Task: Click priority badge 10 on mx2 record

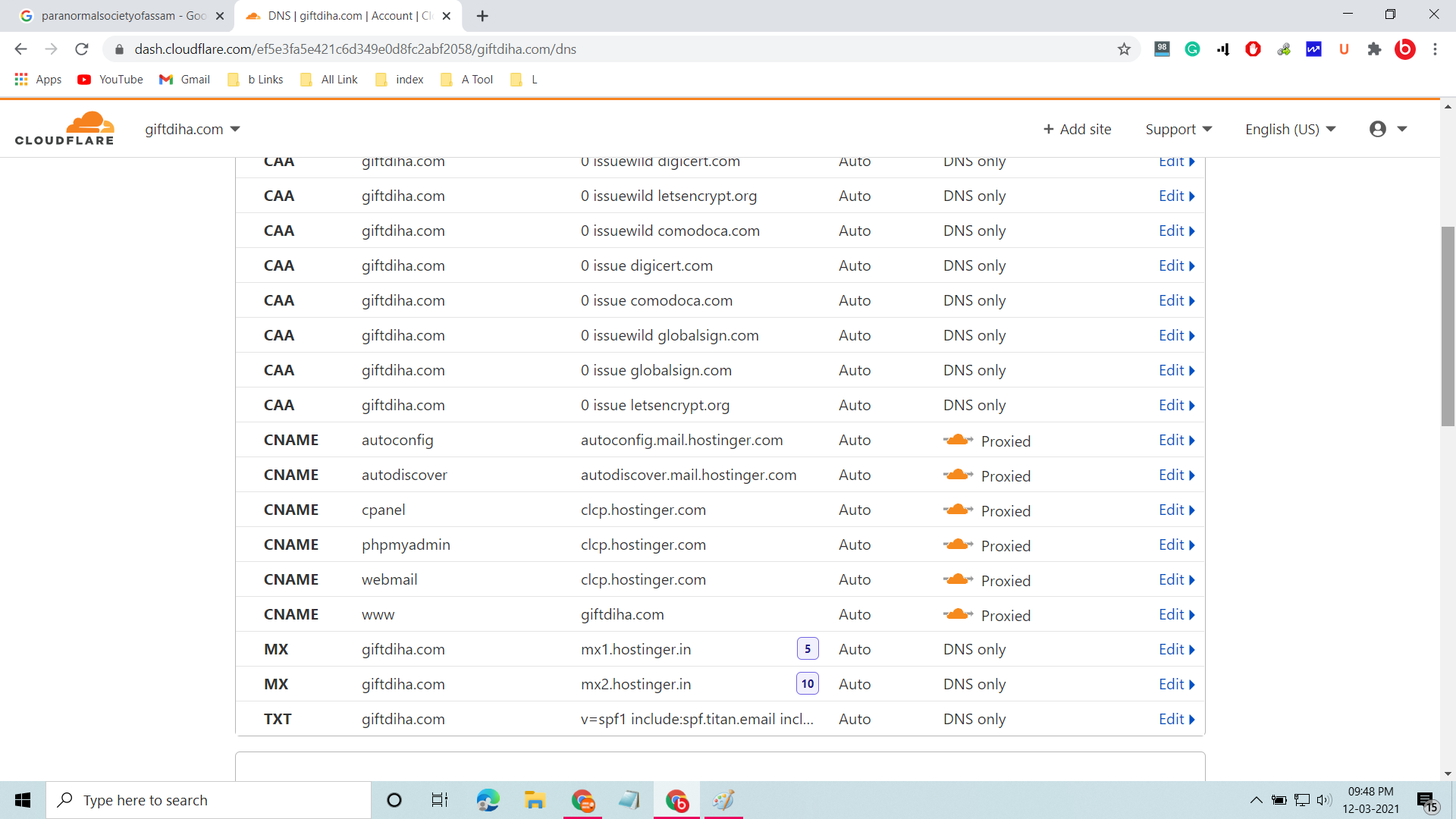Action: pos(808,684)
